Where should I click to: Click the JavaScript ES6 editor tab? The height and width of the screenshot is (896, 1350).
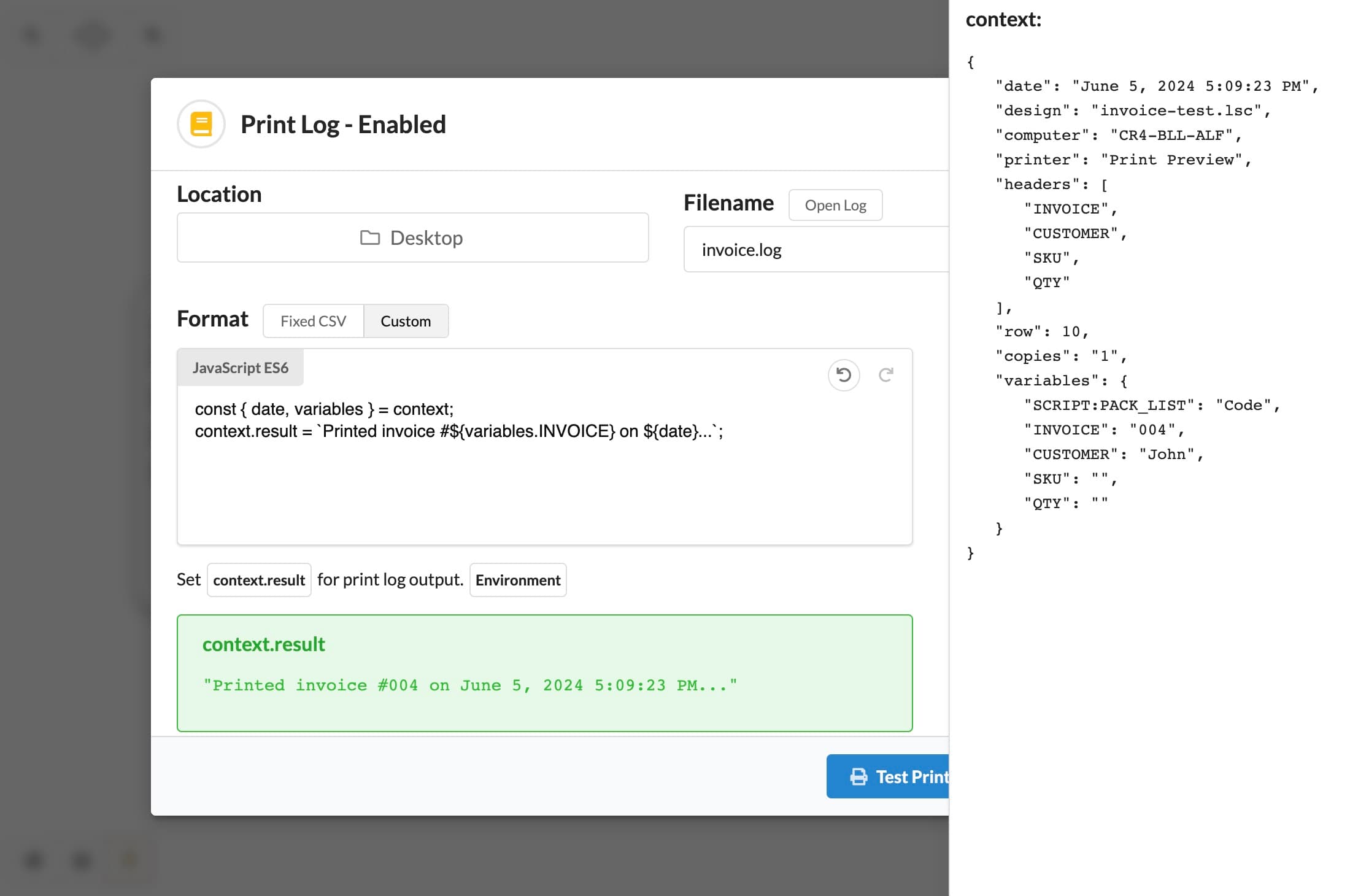click(240, 368)
